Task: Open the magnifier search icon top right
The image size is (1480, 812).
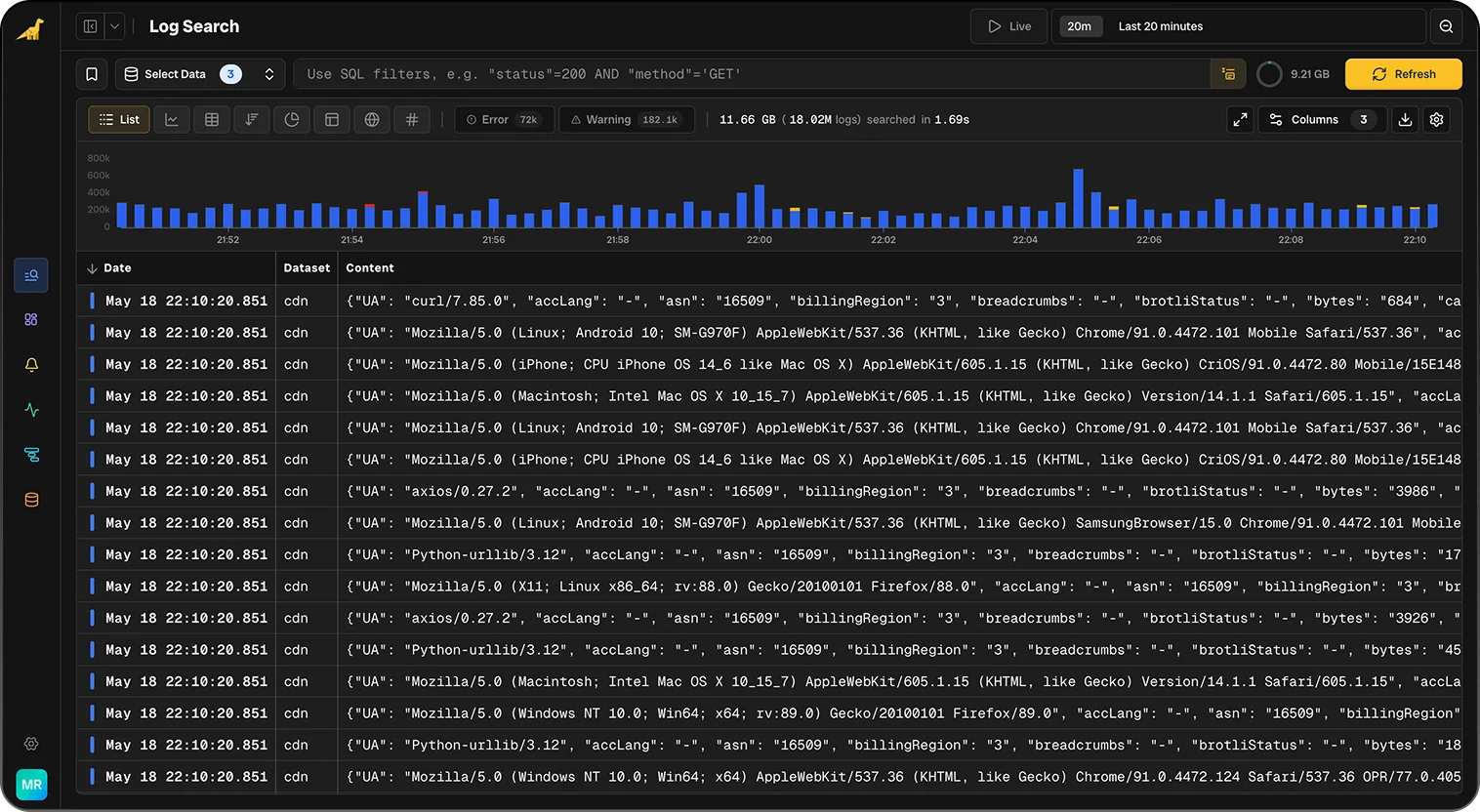Action: 1446,26
